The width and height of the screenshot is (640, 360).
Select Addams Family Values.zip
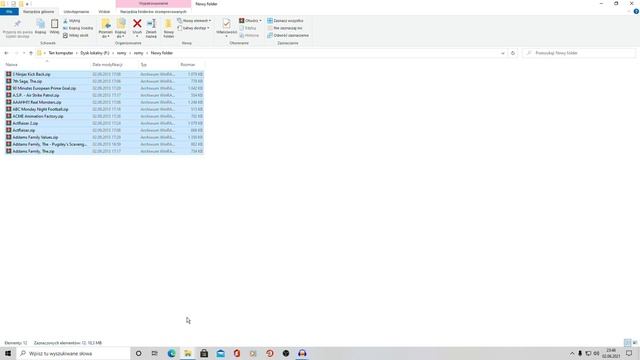(x=104, y=137)
